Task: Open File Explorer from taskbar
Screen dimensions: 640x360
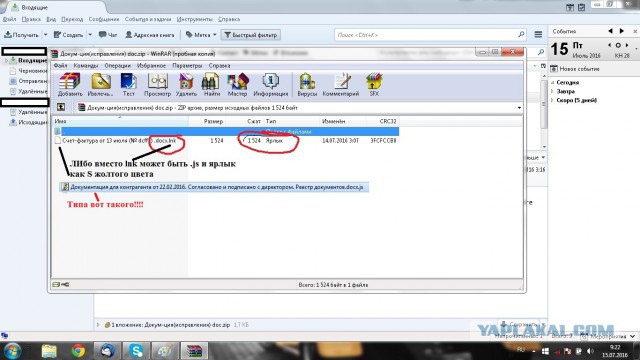Action: coord(49,351)
